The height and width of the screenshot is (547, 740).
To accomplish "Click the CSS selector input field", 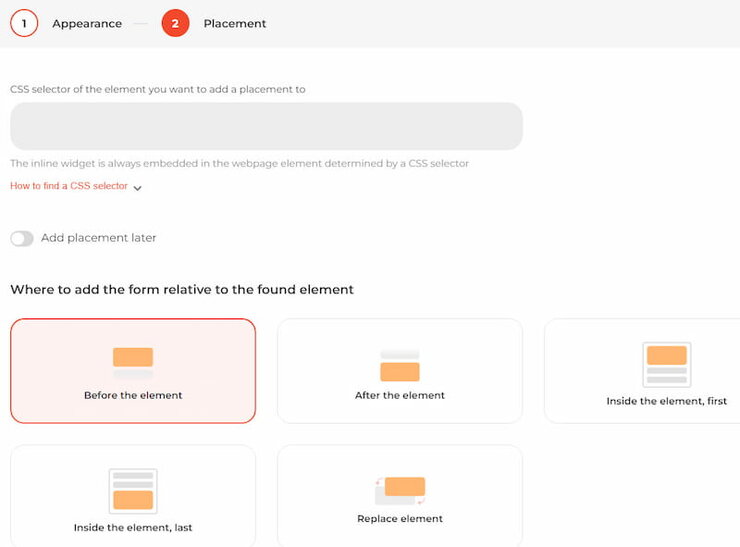I will tap(266, 126).
